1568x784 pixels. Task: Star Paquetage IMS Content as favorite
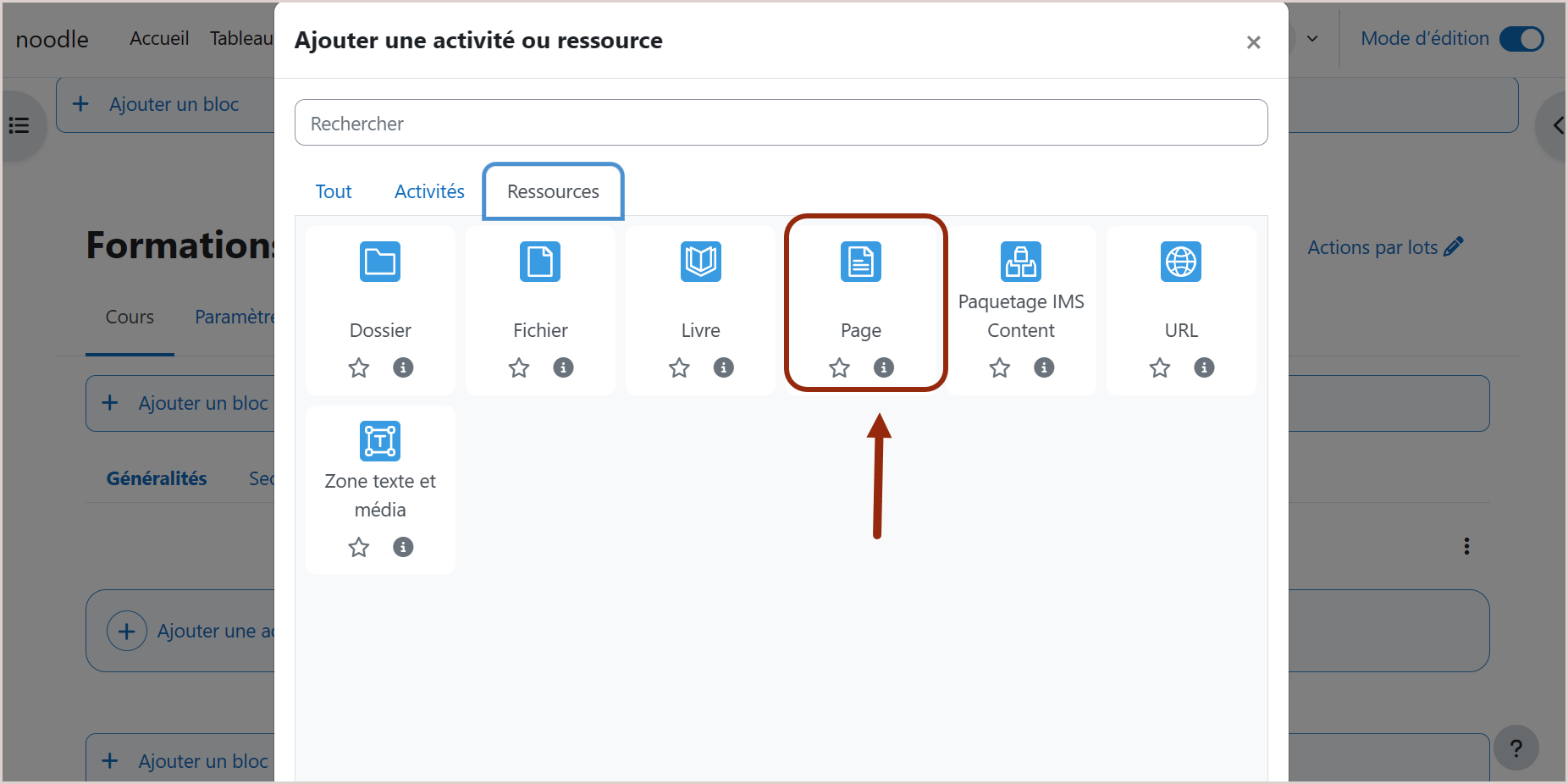[x=1000, y=367]
